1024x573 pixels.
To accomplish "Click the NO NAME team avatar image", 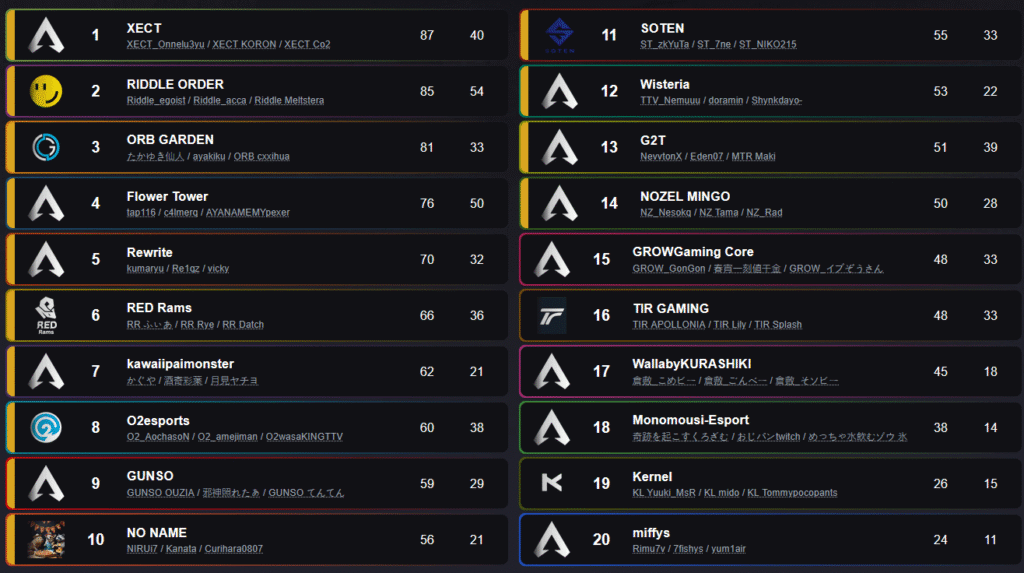I will pyautogui.click(x=46, y=540).
